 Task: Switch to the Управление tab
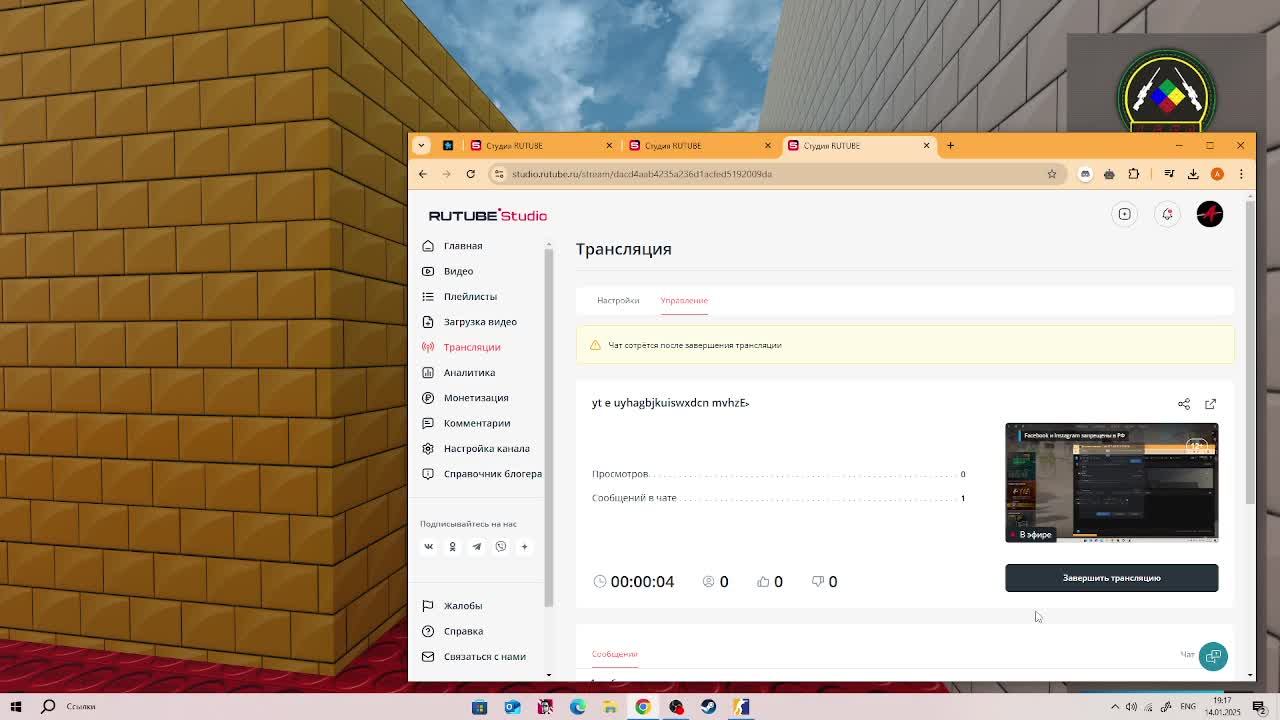coord(684,300)
